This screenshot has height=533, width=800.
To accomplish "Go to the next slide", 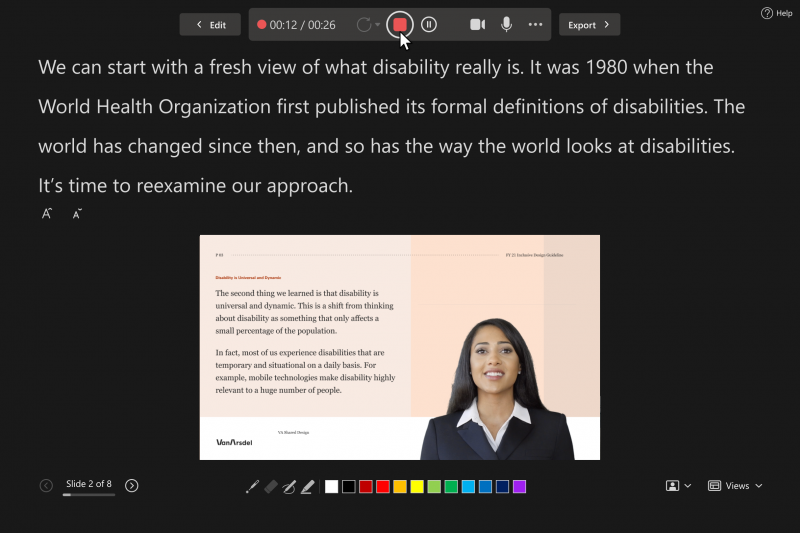I will 132,486.
